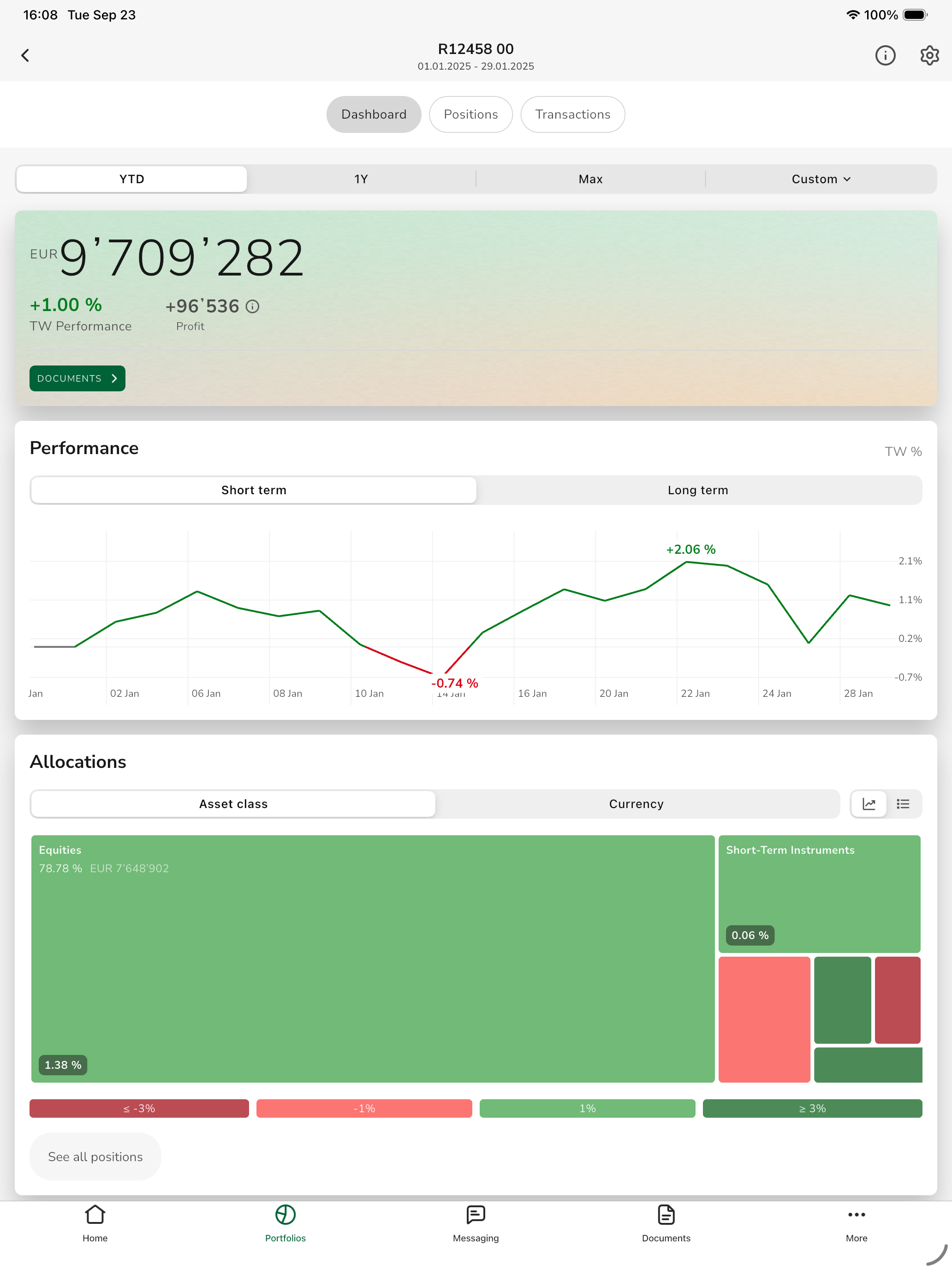Image resolution: width=952 pixels, height=1270 pixels.
Task: Tap the TW % label in Performance
Action: click(x=903, y=452)
